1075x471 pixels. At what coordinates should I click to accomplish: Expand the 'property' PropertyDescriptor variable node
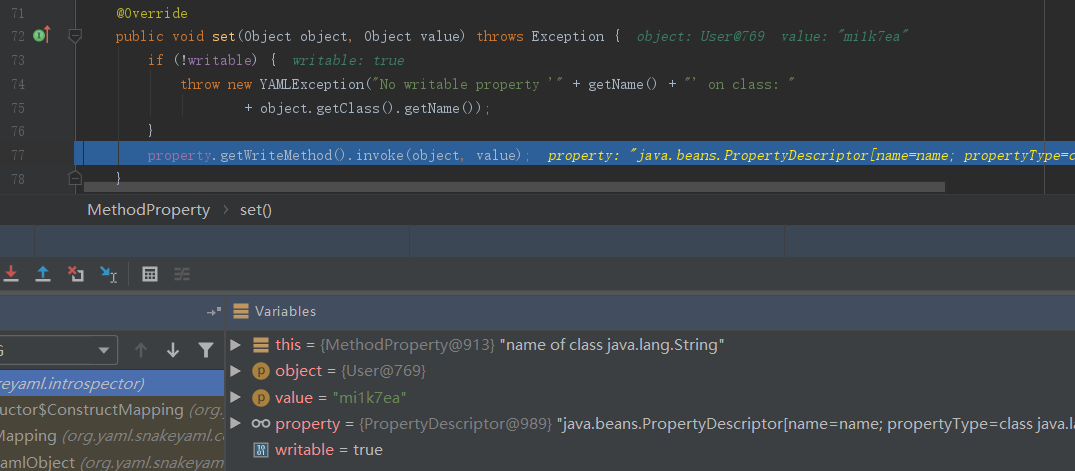point(236,424)
